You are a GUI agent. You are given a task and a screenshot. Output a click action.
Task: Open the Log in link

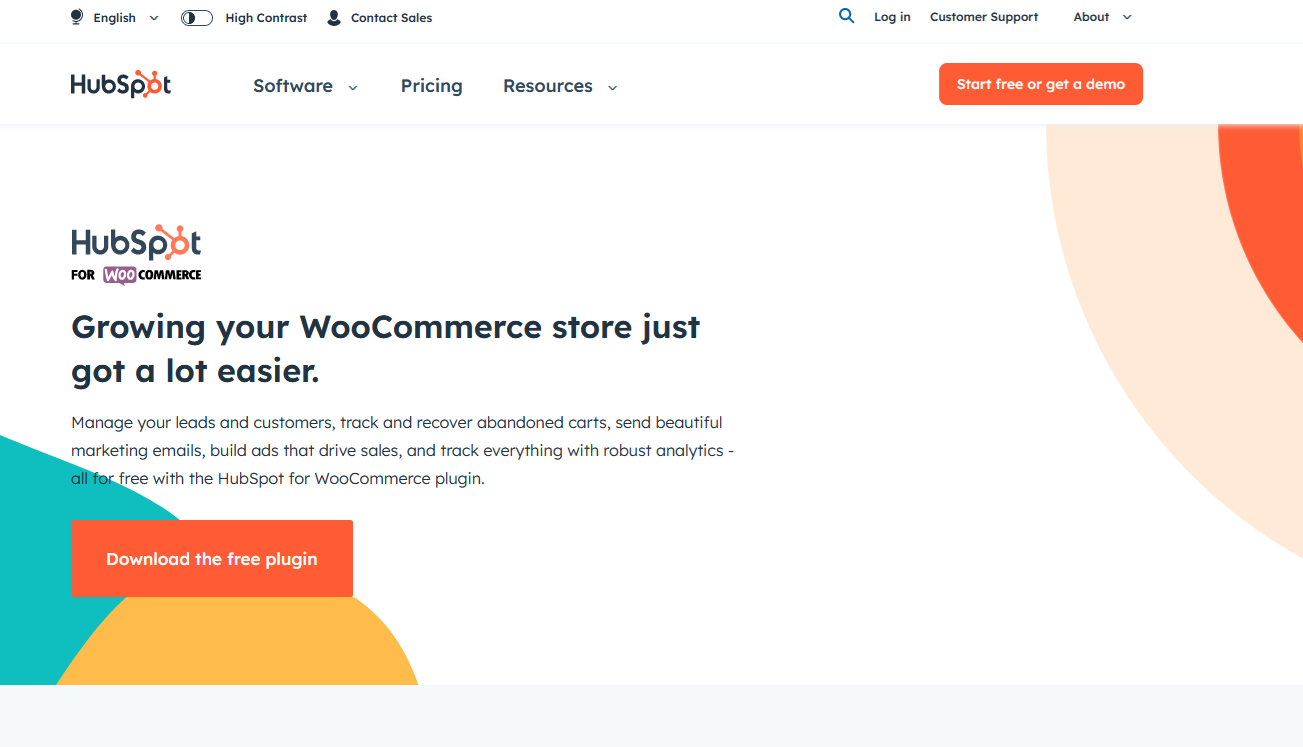[892, 17]
